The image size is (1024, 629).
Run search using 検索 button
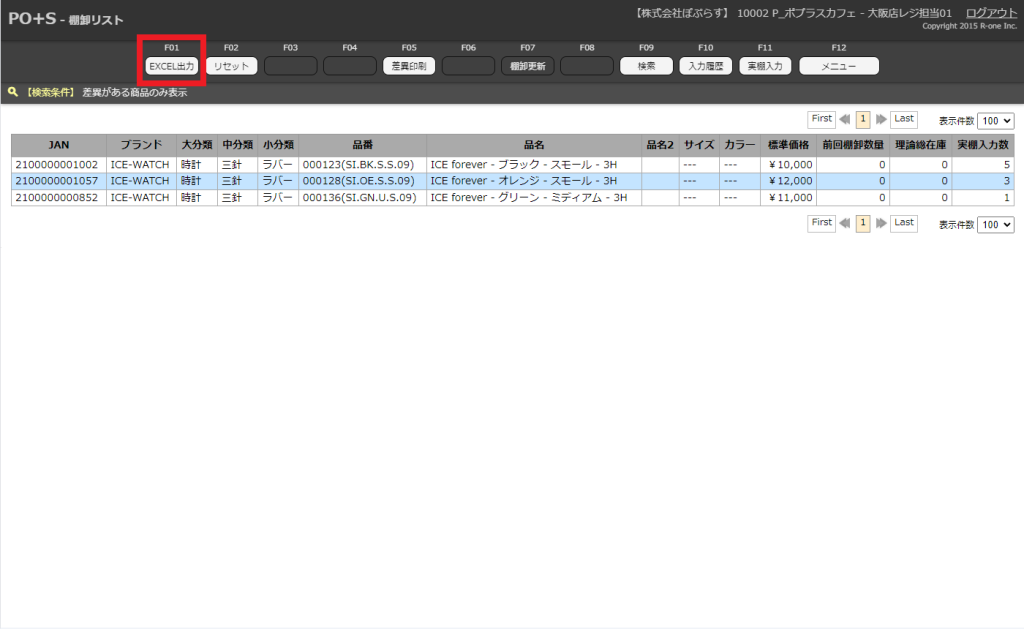646,66
